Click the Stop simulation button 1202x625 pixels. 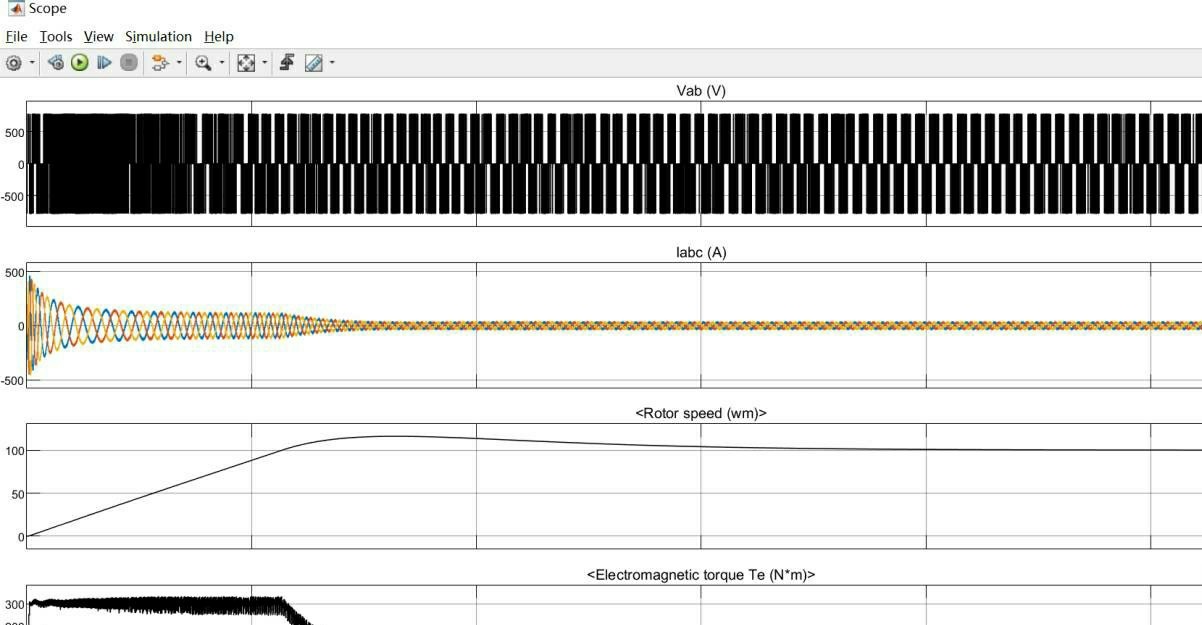[129, 63]
